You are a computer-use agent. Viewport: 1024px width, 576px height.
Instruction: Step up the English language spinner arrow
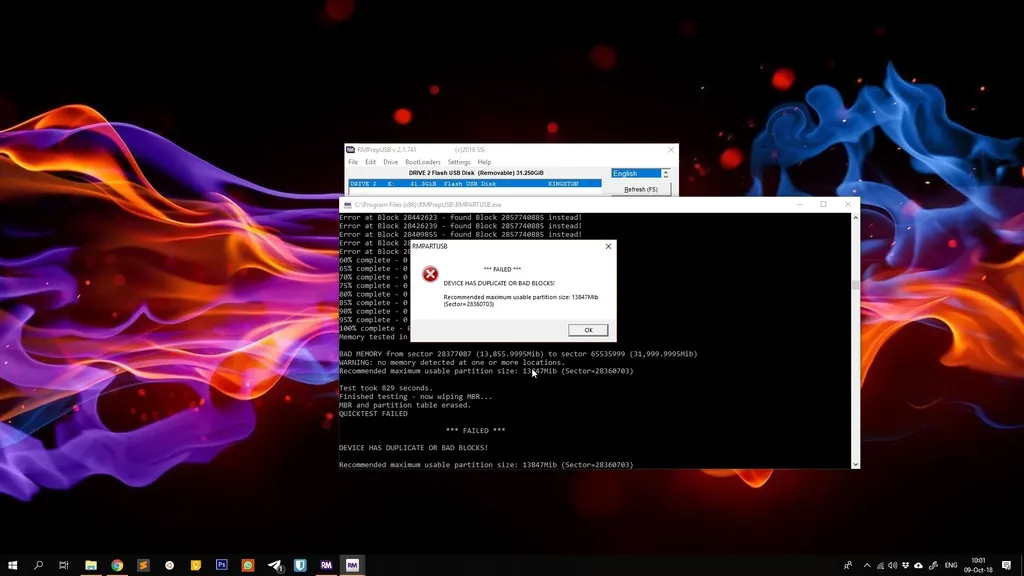(668, 170)
